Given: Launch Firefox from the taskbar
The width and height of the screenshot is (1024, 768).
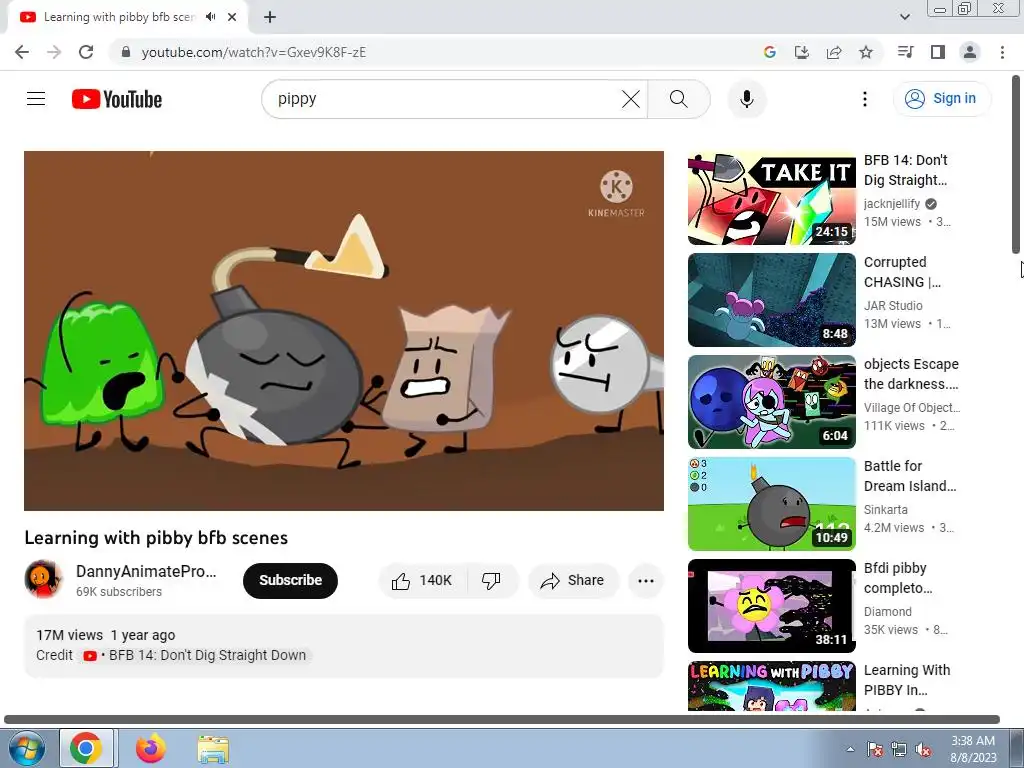Looking at the screenshot, I should click(150, 748).
